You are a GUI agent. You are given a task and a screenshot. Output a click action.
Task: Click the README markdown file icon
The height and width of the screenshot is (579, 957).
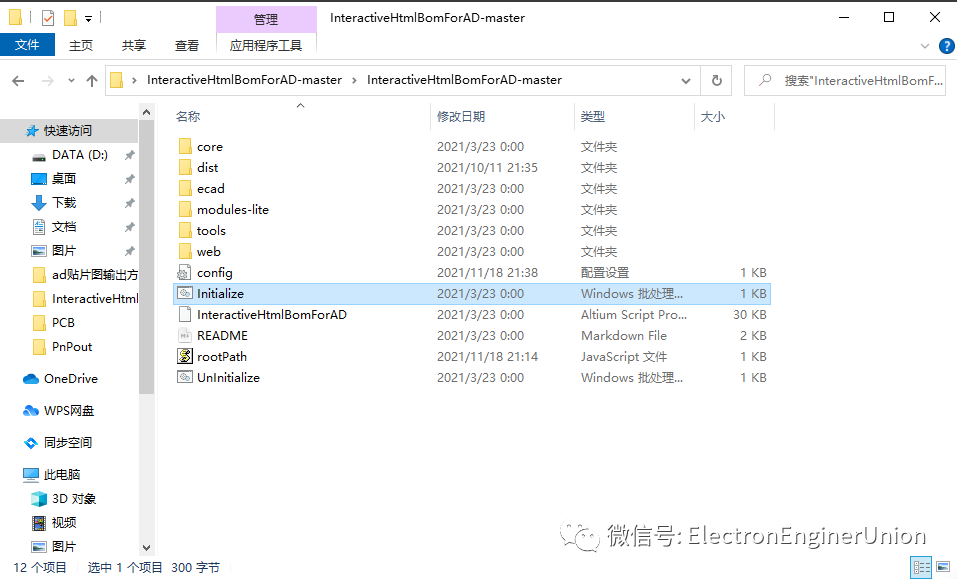(184, 336)
